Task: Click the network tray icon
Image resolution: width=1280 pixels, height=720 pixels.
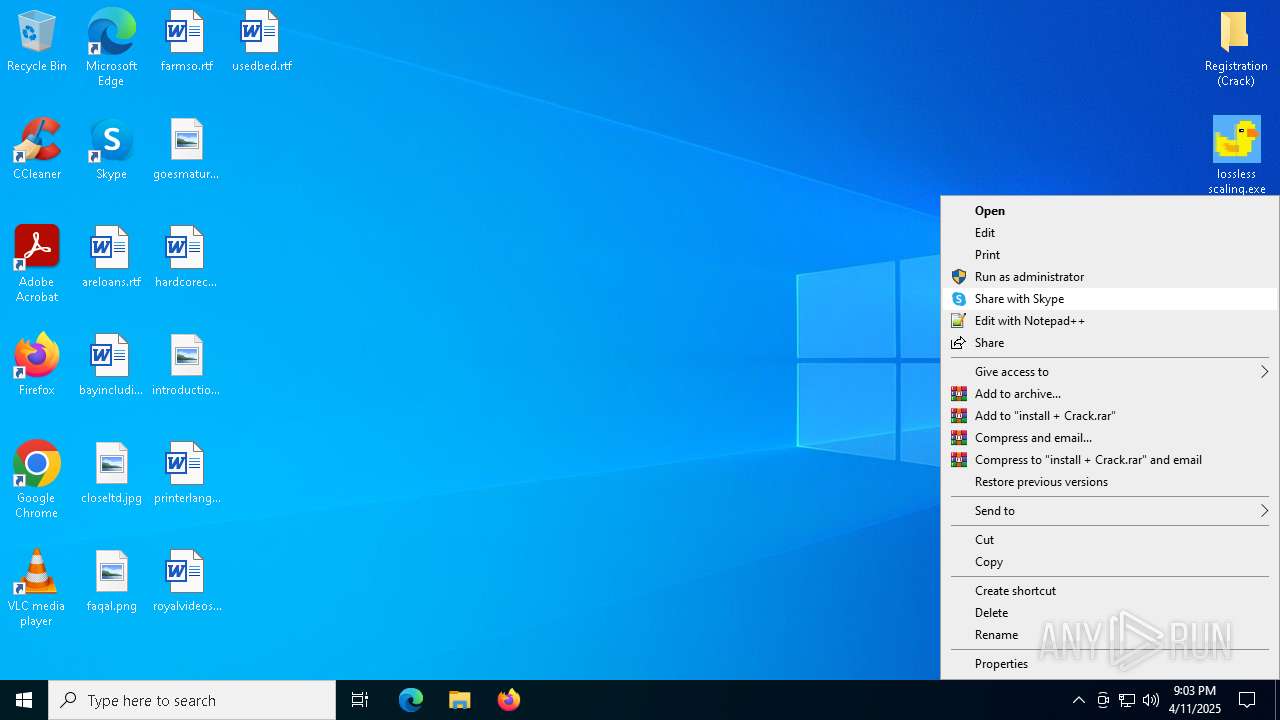Action: pyautogui.click(x=1127, y=700)
